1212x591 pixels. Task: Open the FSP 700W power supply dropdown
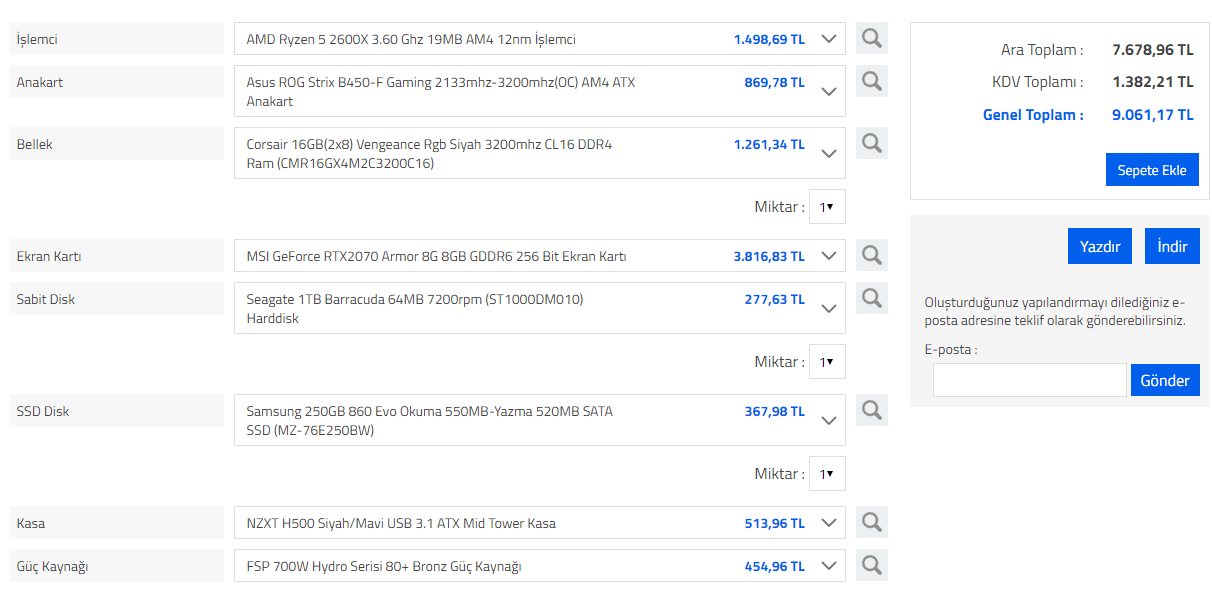point(540,566)
